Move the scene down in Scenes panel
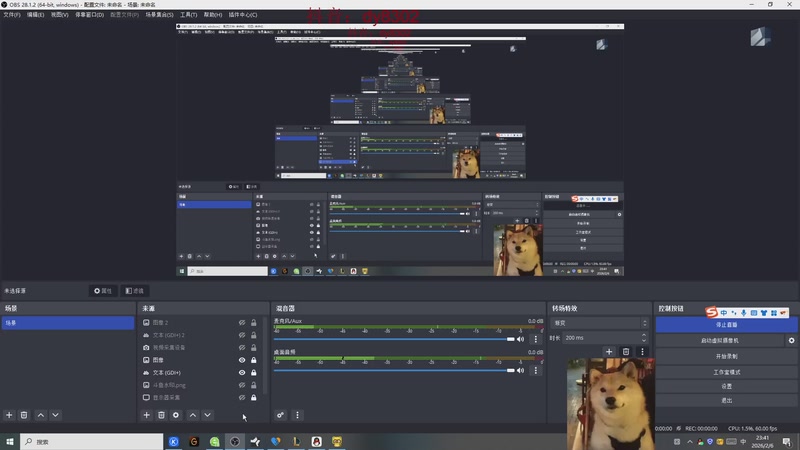800x450 pixels. [55, 415]
